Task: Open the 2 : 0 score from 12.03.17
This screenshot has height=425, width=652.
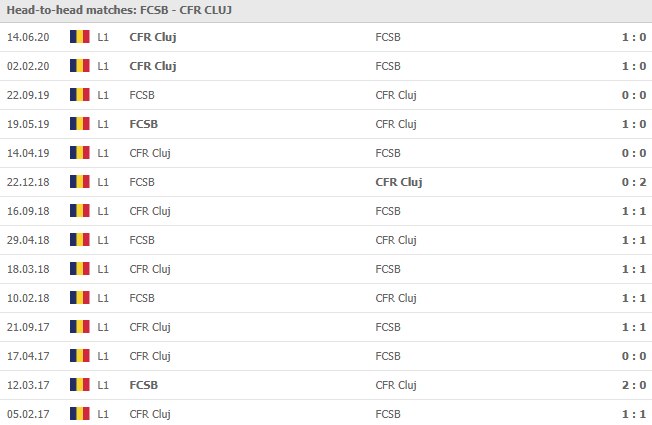Action: pos(634,385)
